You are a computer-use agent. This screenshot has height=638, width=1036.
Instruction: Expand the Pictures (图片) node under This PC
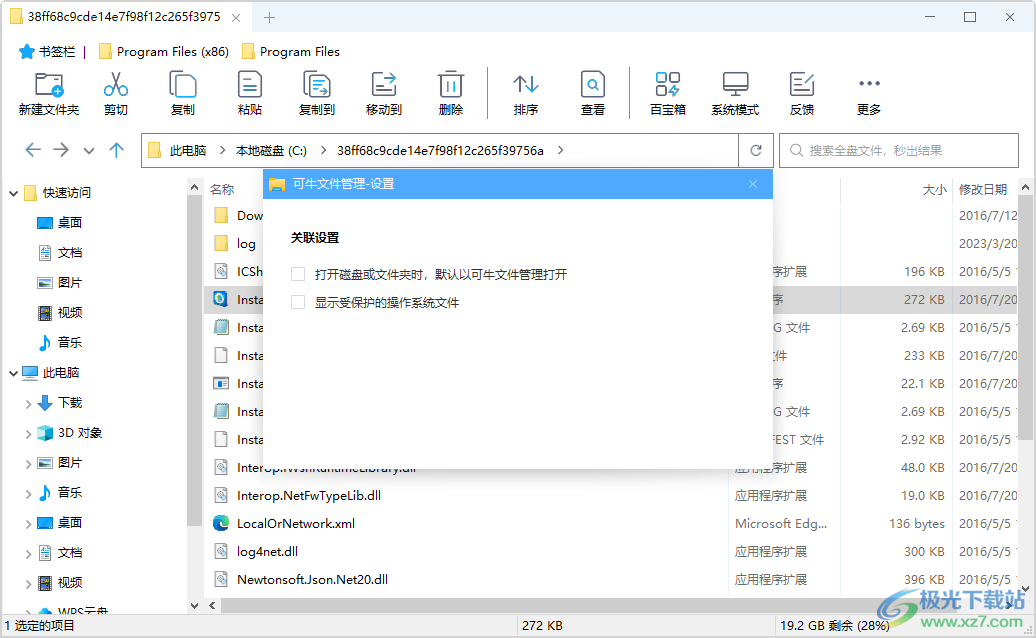(x=28, y=464)
